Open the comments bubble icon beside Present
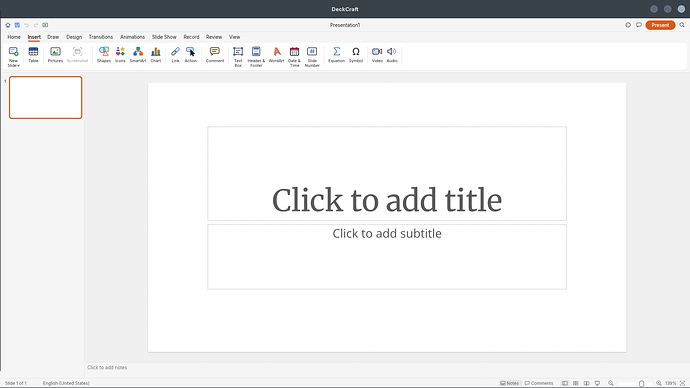Screen dimensions: 690x388 click(639, 25)
